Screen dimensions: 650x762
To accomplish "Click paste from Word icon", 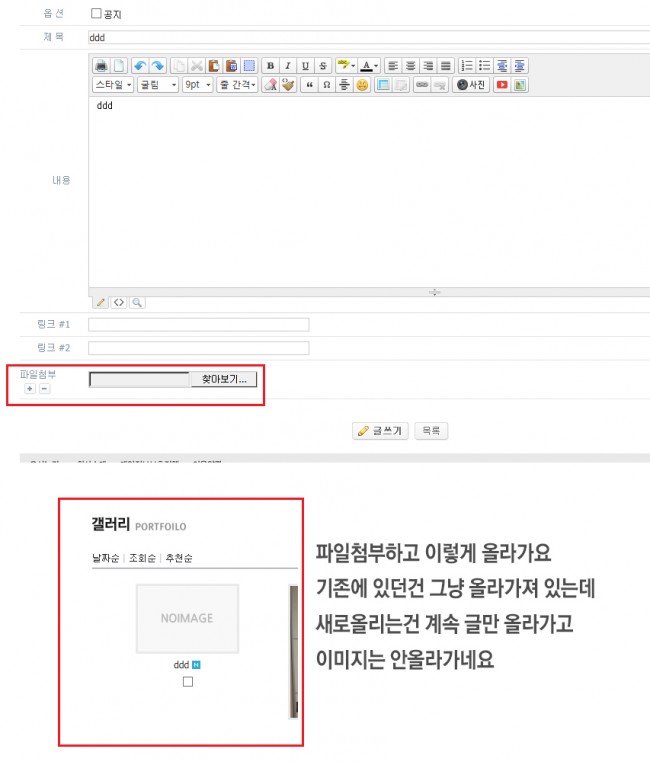I will click(231, 66).
